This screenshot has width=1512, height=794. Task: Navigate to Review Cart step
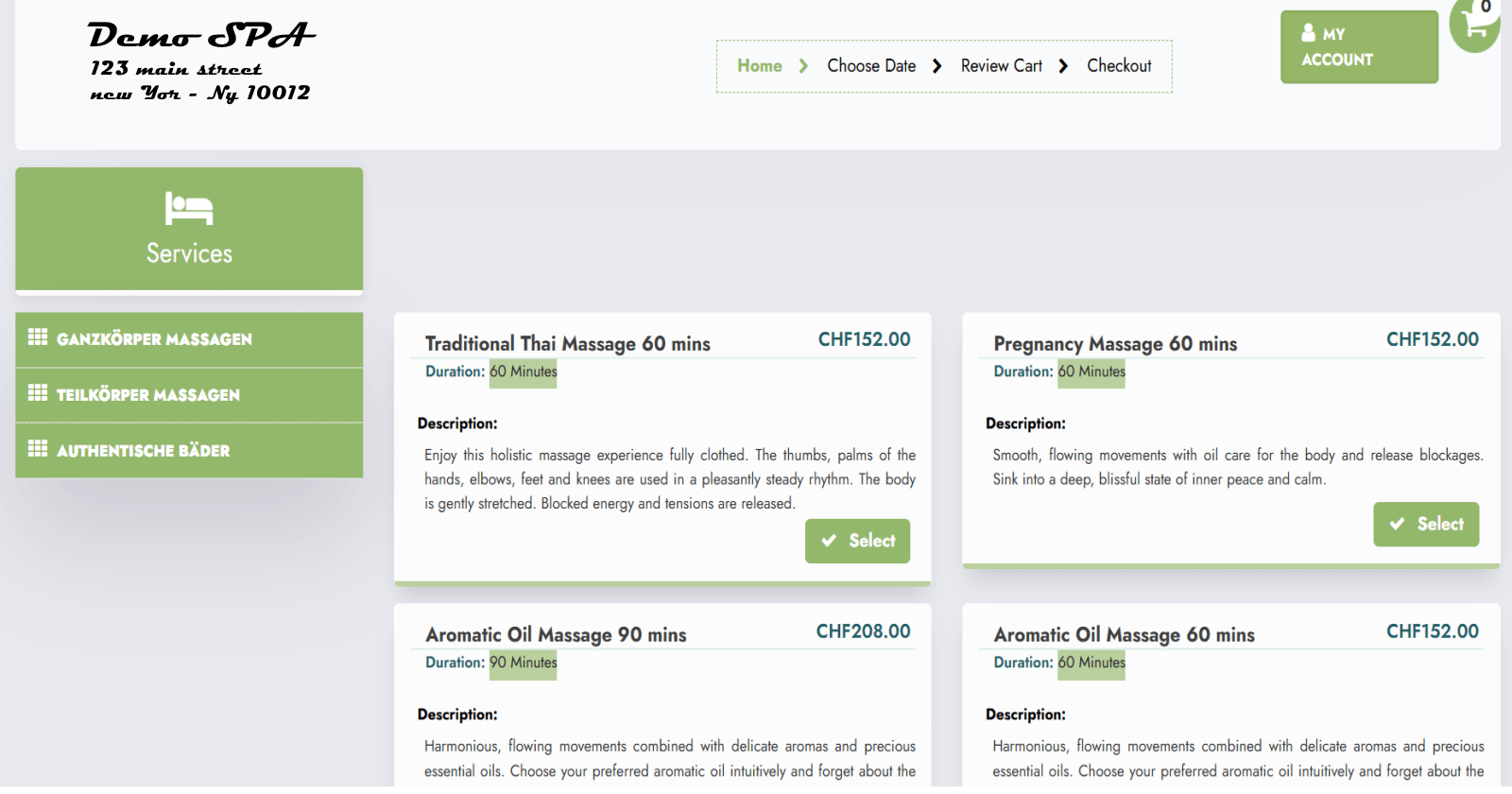click(x=1001, y=66)
